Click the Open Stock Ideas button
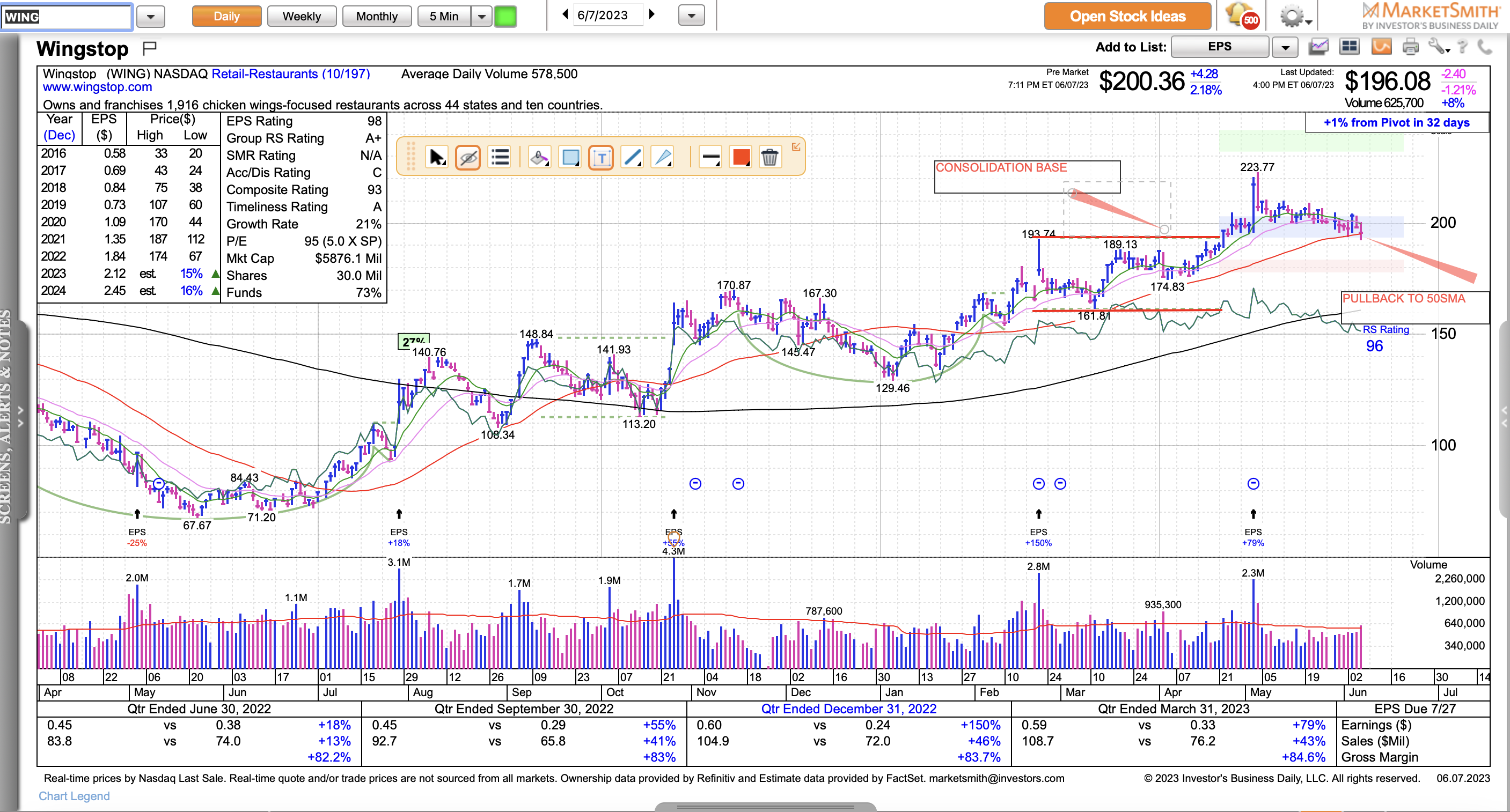This screenshot has height=812, width=1510. [1127, 17]
